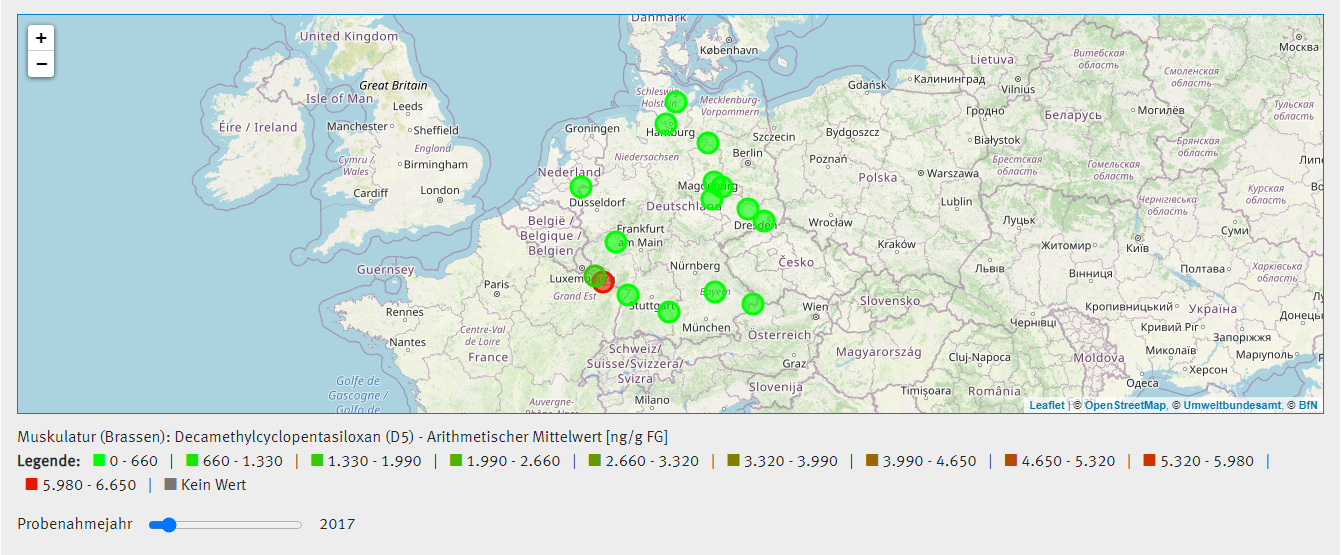Click the marker at Frankfurt am Main
1342x555 pixels.
[x=616, y=242]
